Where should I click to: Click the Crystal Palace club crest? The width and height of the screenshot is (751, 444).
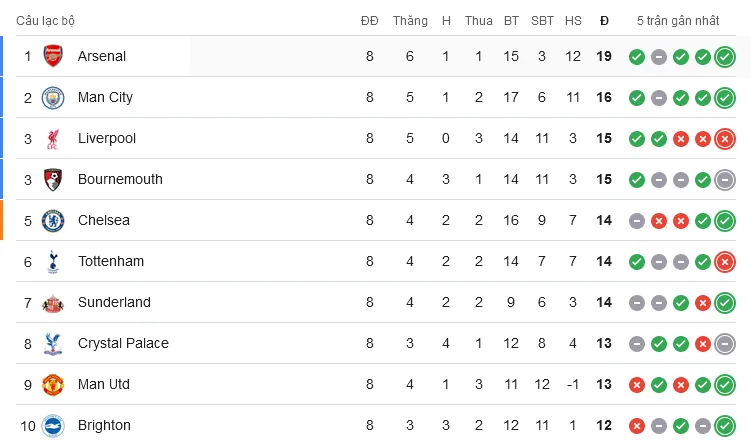tap(53, 343)
